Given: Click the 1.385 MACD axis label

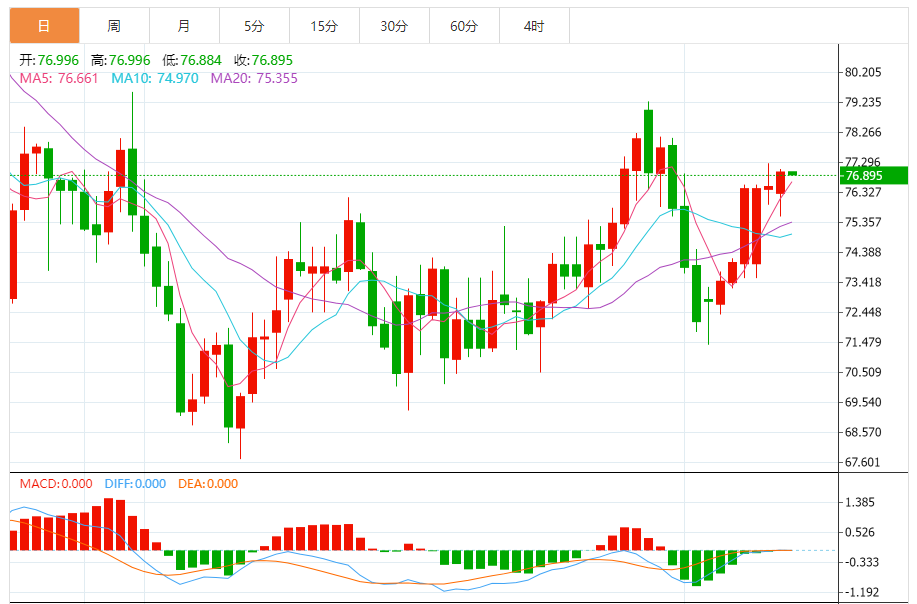Looking at the screenshot, I should coord(860,502).
